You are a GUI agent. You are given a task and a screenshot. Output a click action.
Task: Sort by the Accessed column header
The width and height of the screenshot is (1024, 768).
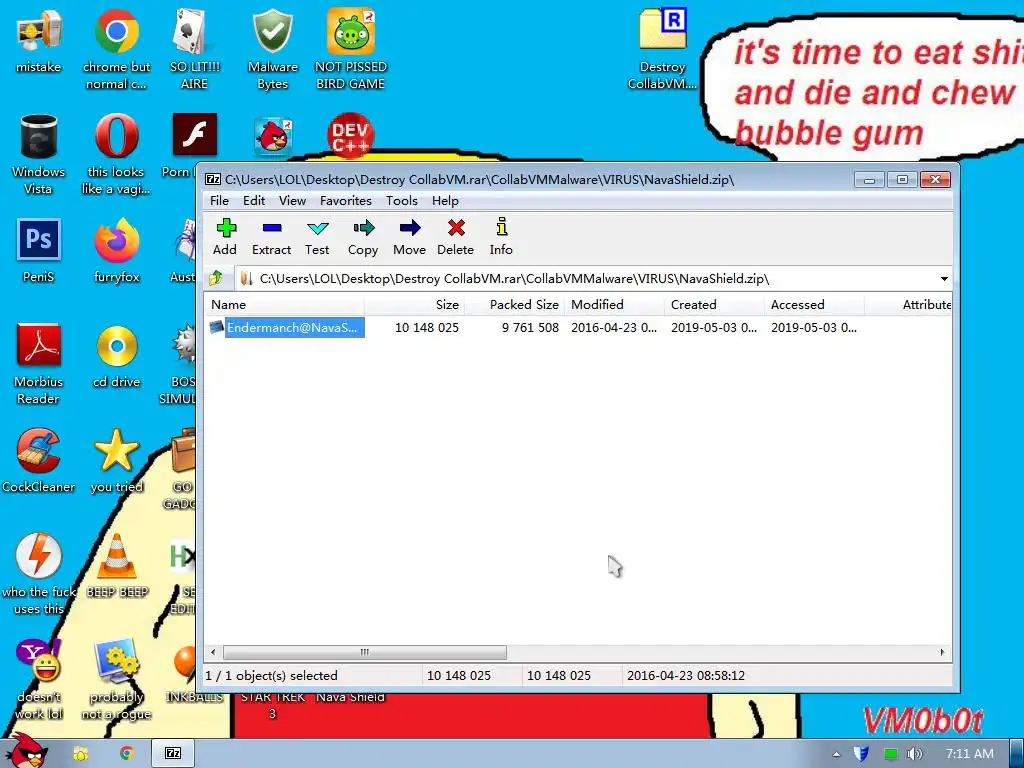tap(814, 304)
